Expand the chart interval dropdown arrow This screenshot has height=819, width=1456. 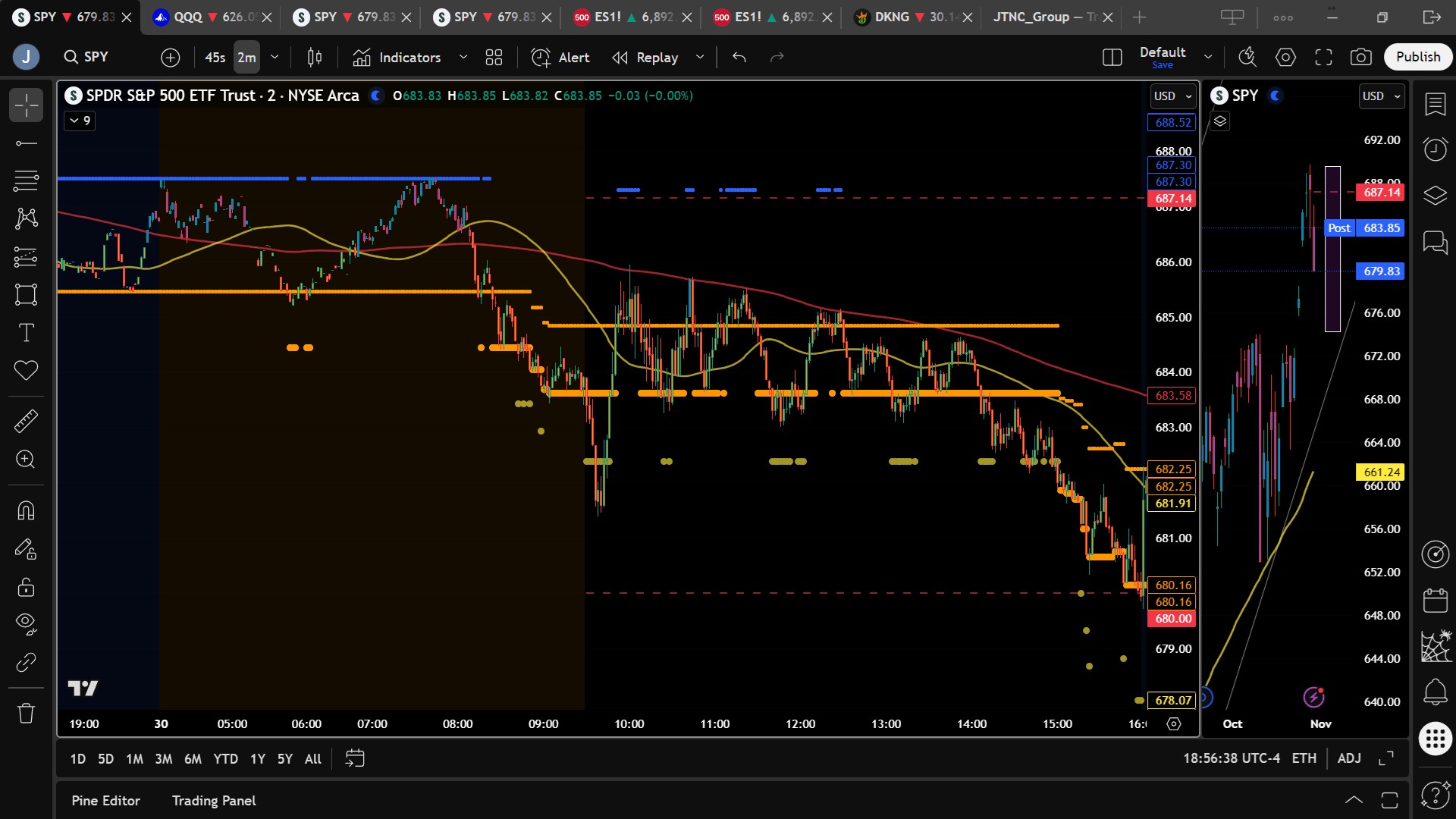tap(275, 57)
